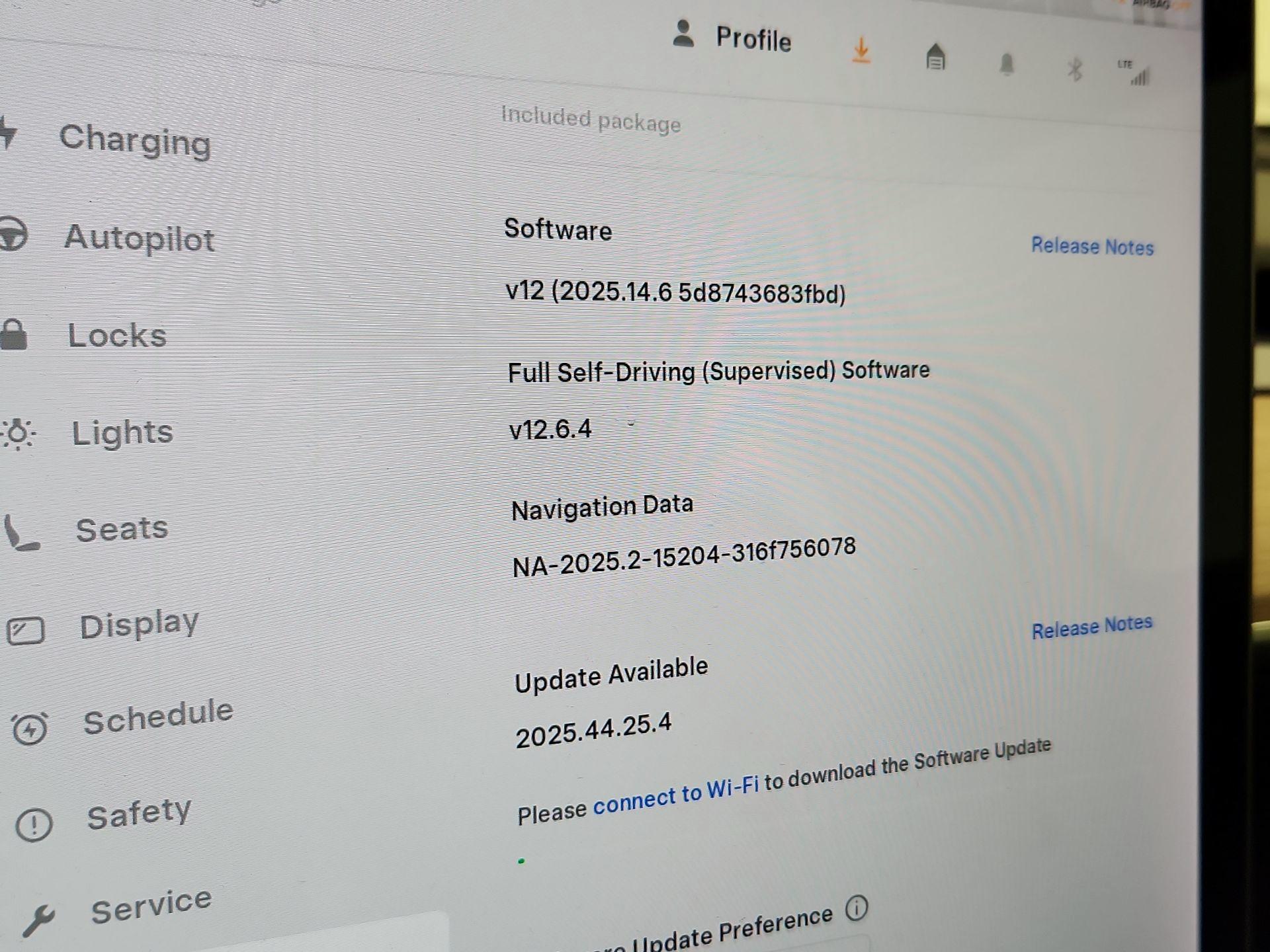Viewport: 1270px width, 952px height.
Task: Open the garage/HomeLink icon in status bar
Action: pos(935,57)
